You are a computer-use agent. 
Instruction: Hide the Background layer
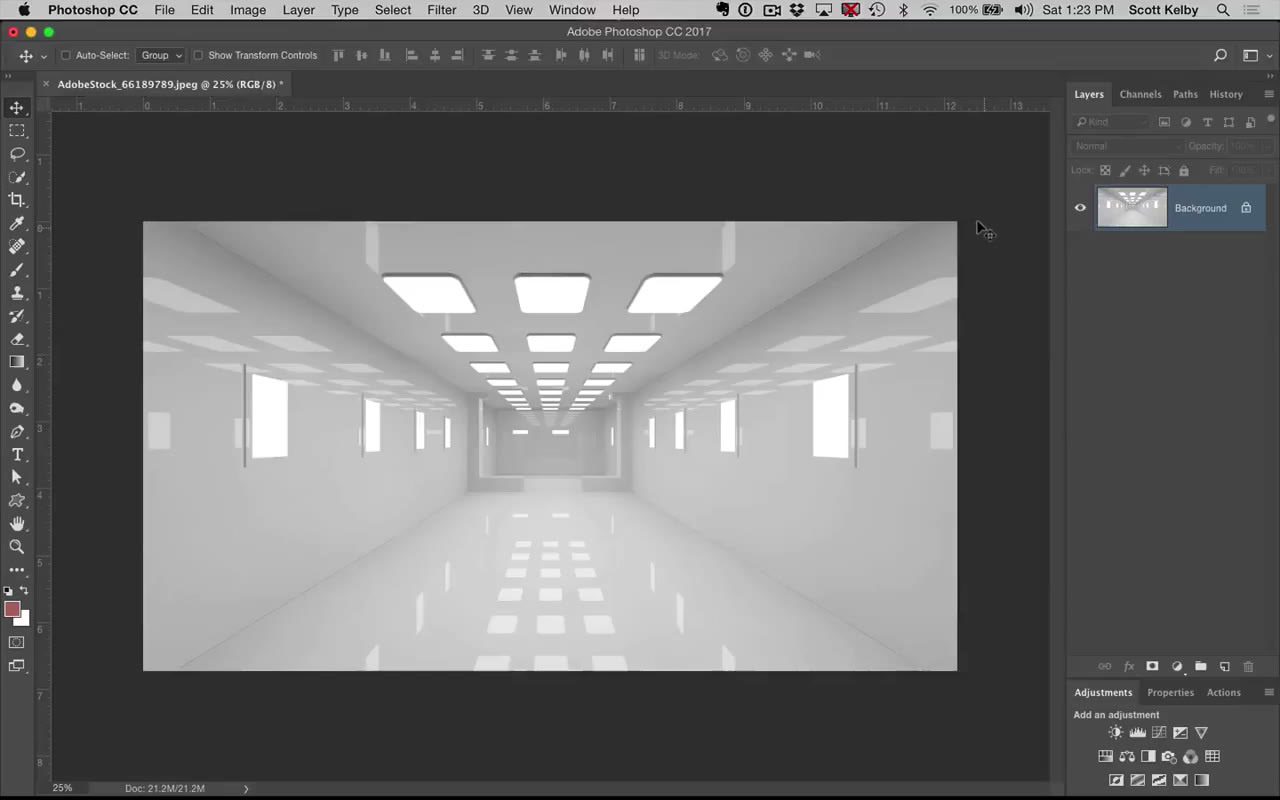tap(1080, 207)
